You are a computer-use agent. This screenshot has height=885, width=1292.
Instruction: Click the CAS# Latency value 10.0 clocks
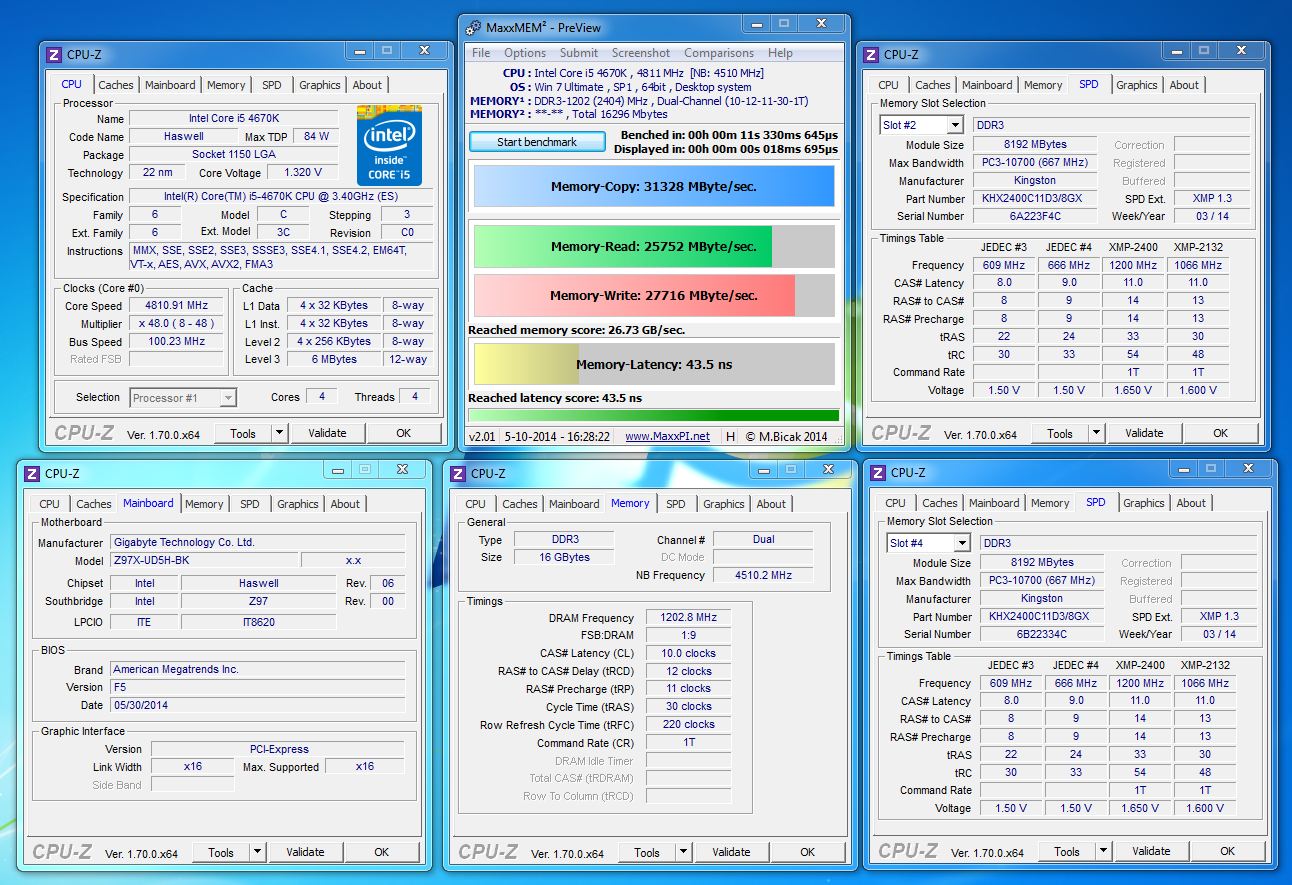click(688, 653)
